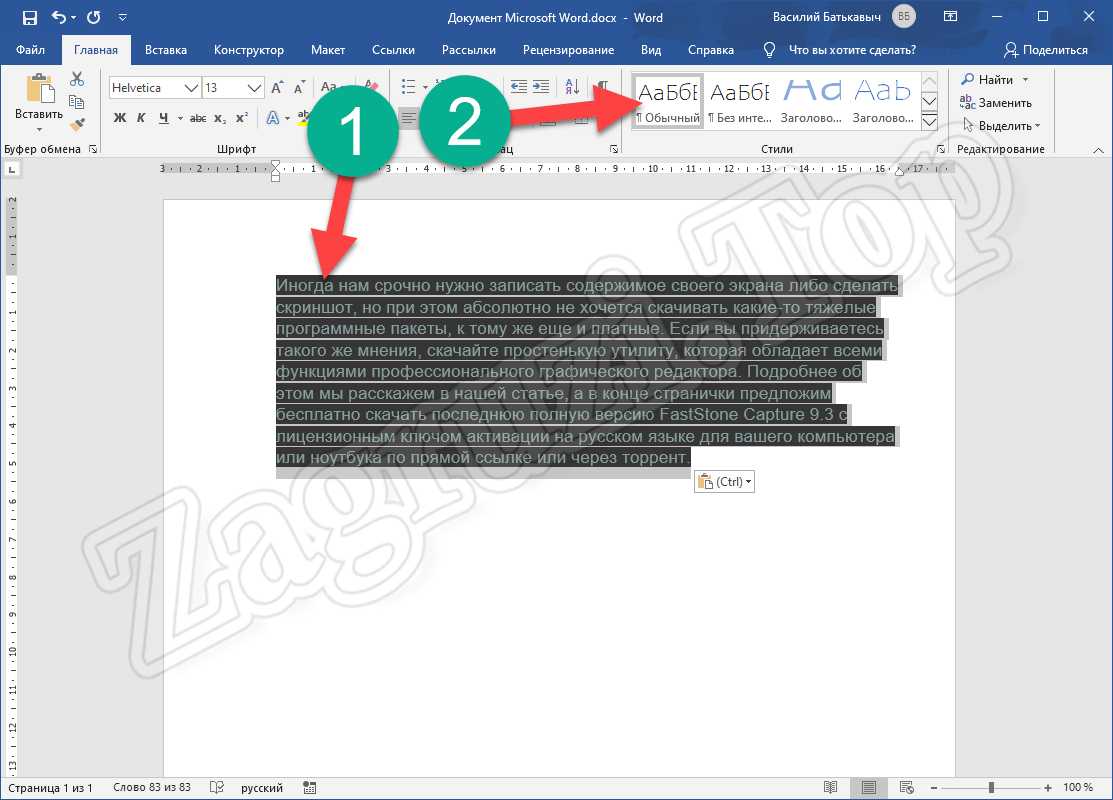This screenshot has width=1113, height=800.
Task: Toggle strikethrough (abc) formatting
Action: pyautogui.click(x=198, y=118)
